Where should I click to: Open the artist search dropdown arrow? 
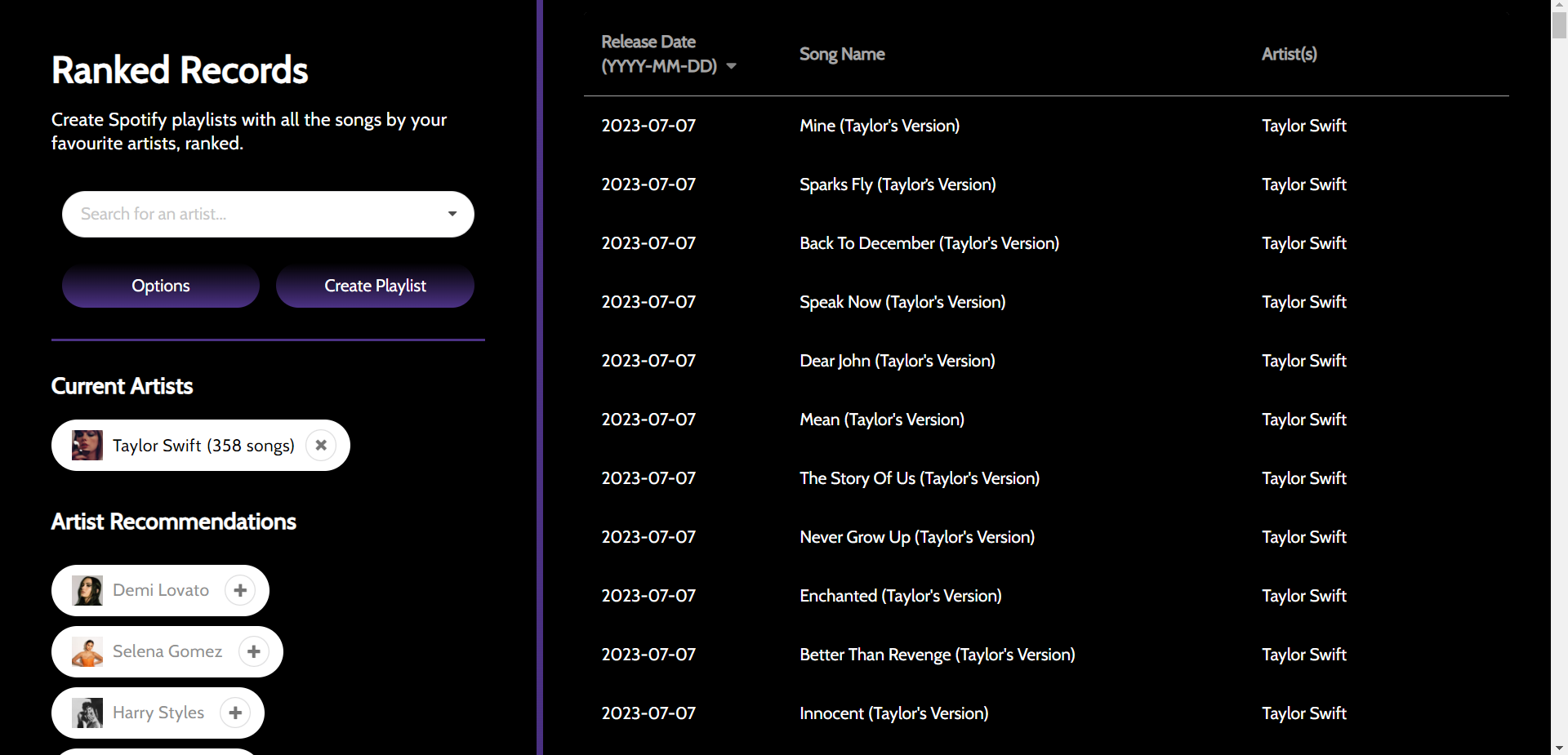[452, 214]
